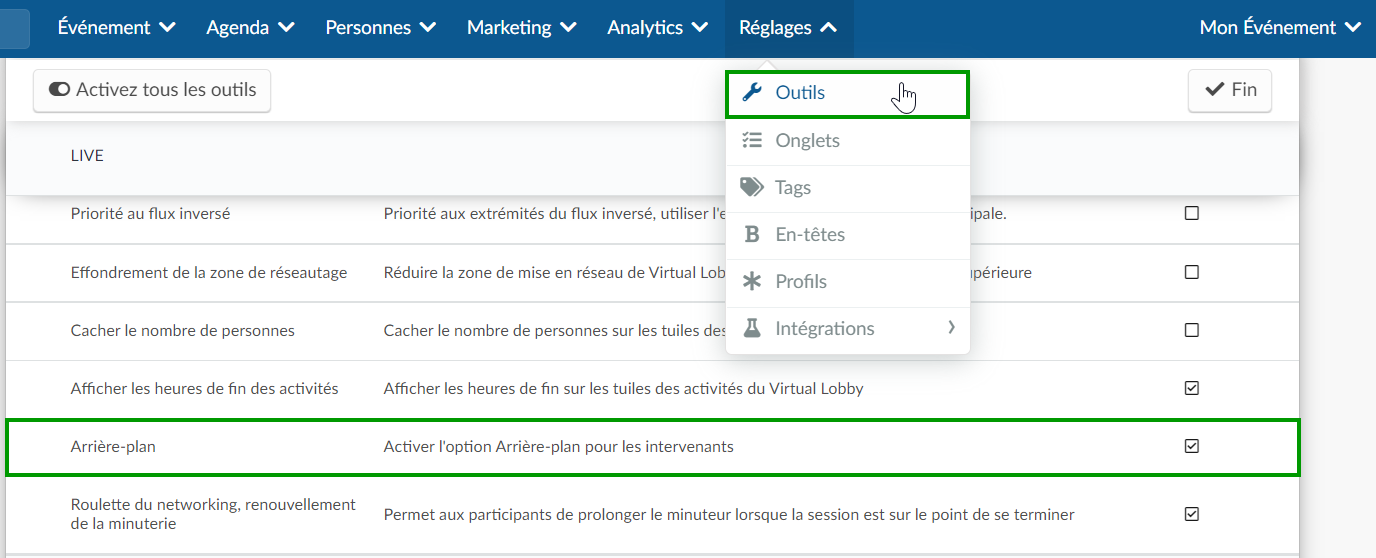This screenshot has width=1376, height=558.
Task: Expand the Agenda menu
Action: pyautogui.click(x=250, y=28)
